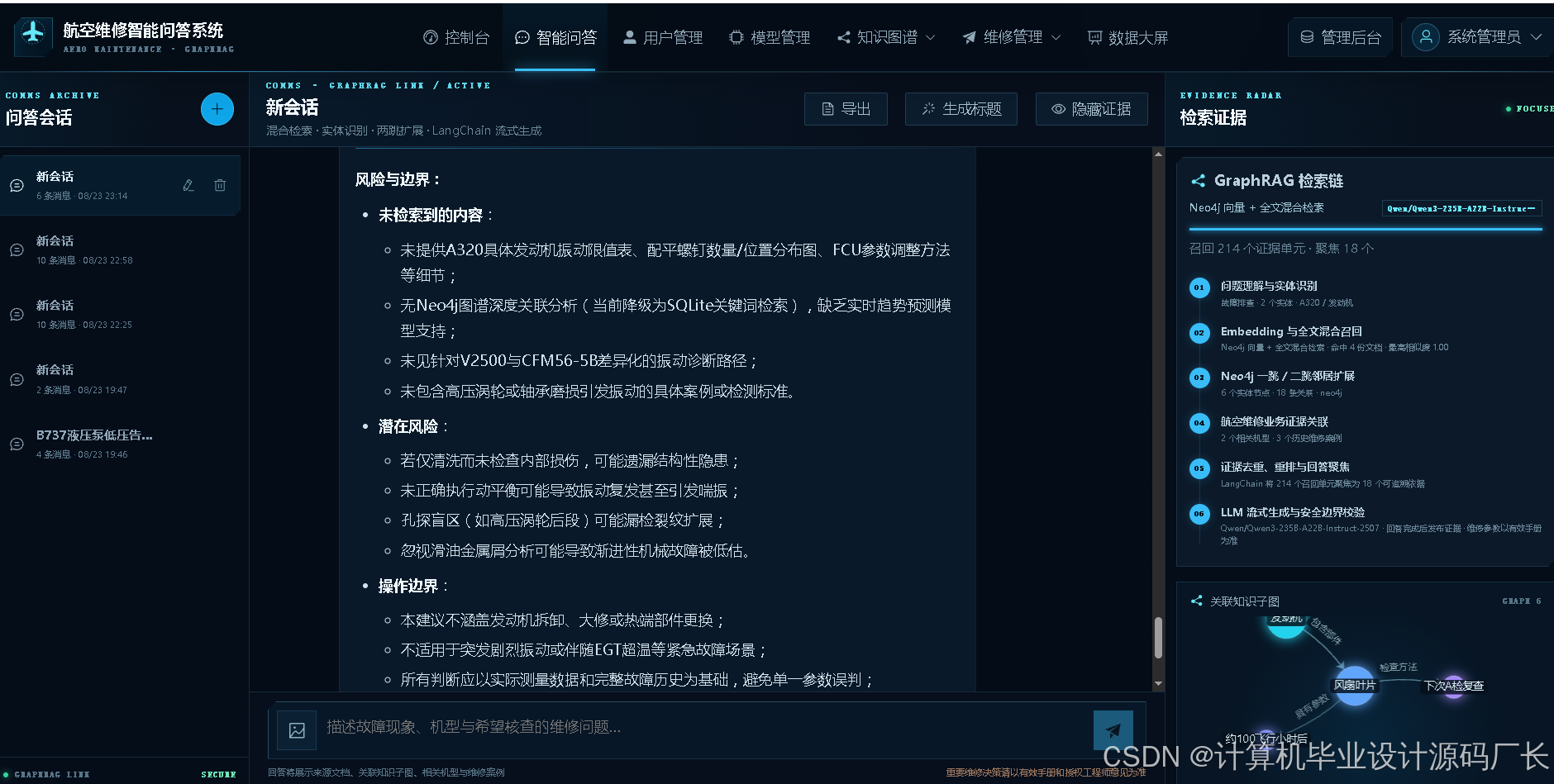Click the 管理后台 button
The width and height of the screenshot is (1554, 784).
pos(1341,37)
